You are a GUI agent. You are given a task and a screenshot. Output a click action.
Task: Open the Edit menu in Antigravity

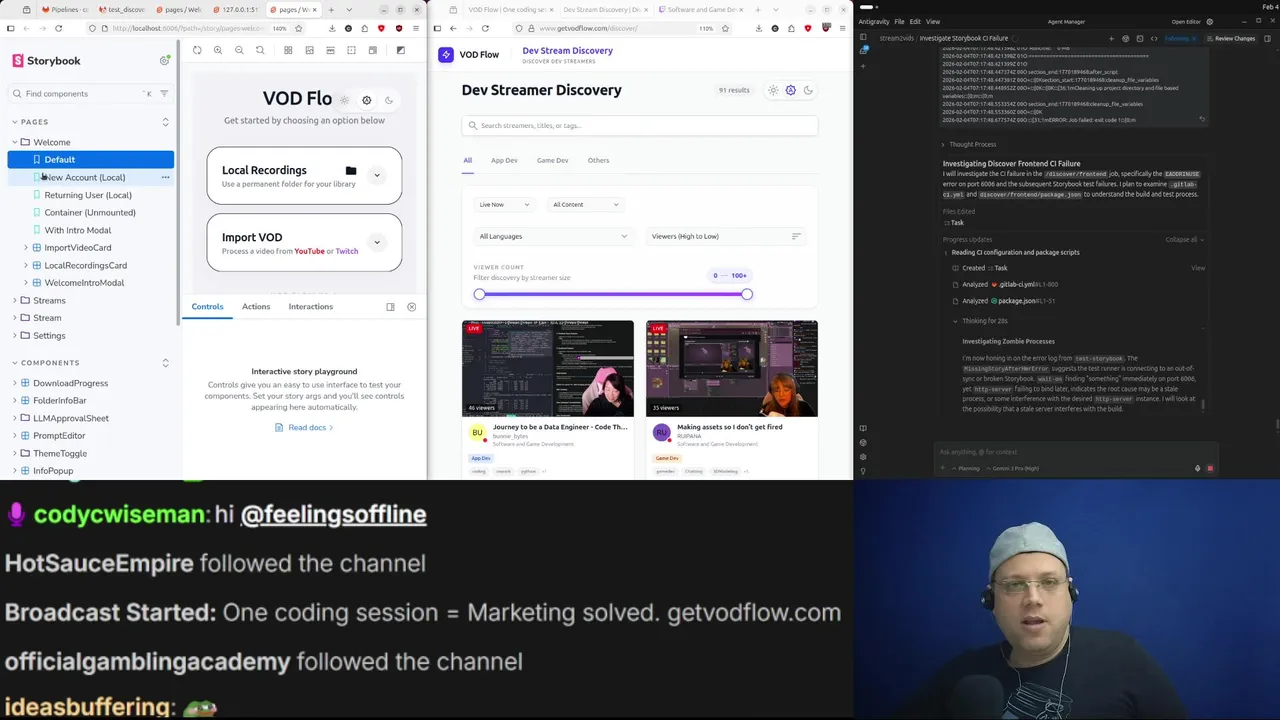pos(915,21)
